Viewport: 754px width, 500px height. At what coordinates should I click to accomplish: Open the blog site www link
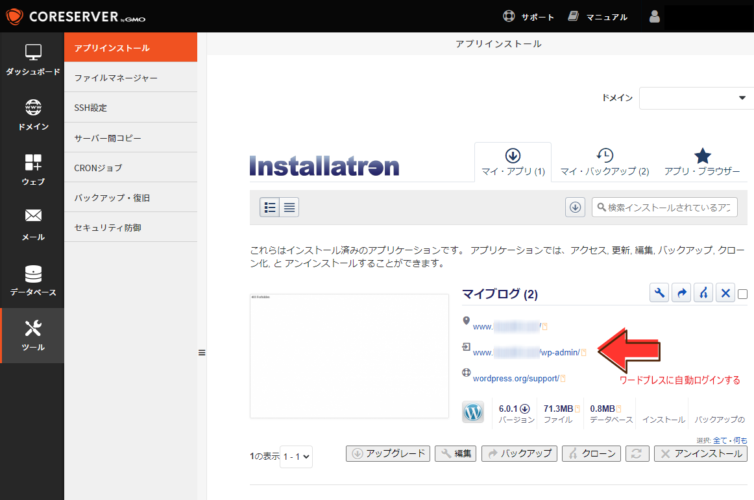[507, 327]
